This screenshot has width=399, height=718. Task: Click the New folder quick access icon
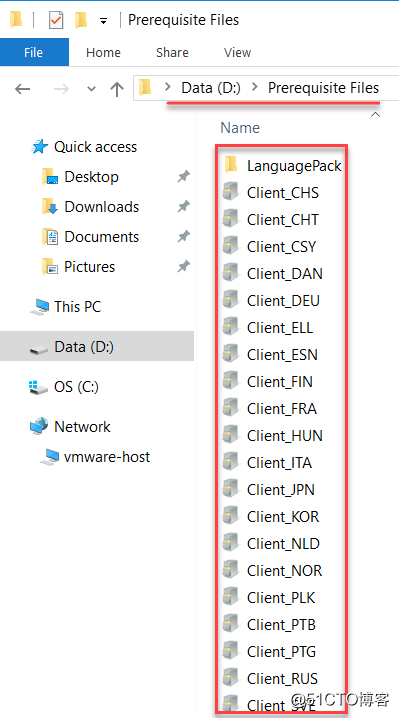[81, 20]
